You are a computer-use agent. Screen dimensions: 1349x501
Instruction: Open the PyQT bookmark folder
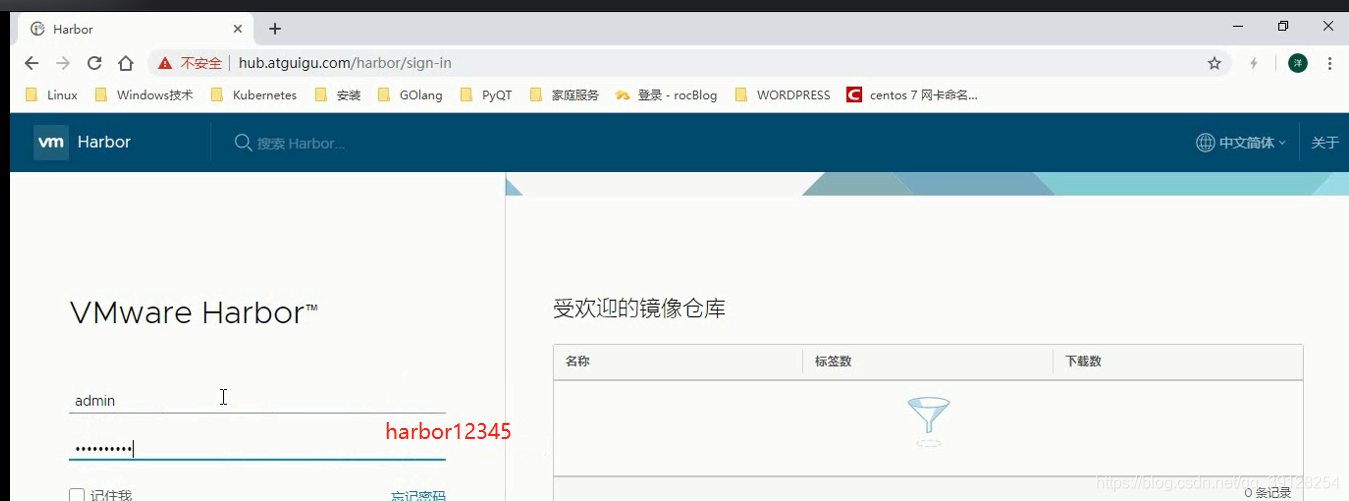[x=485, y=95]
